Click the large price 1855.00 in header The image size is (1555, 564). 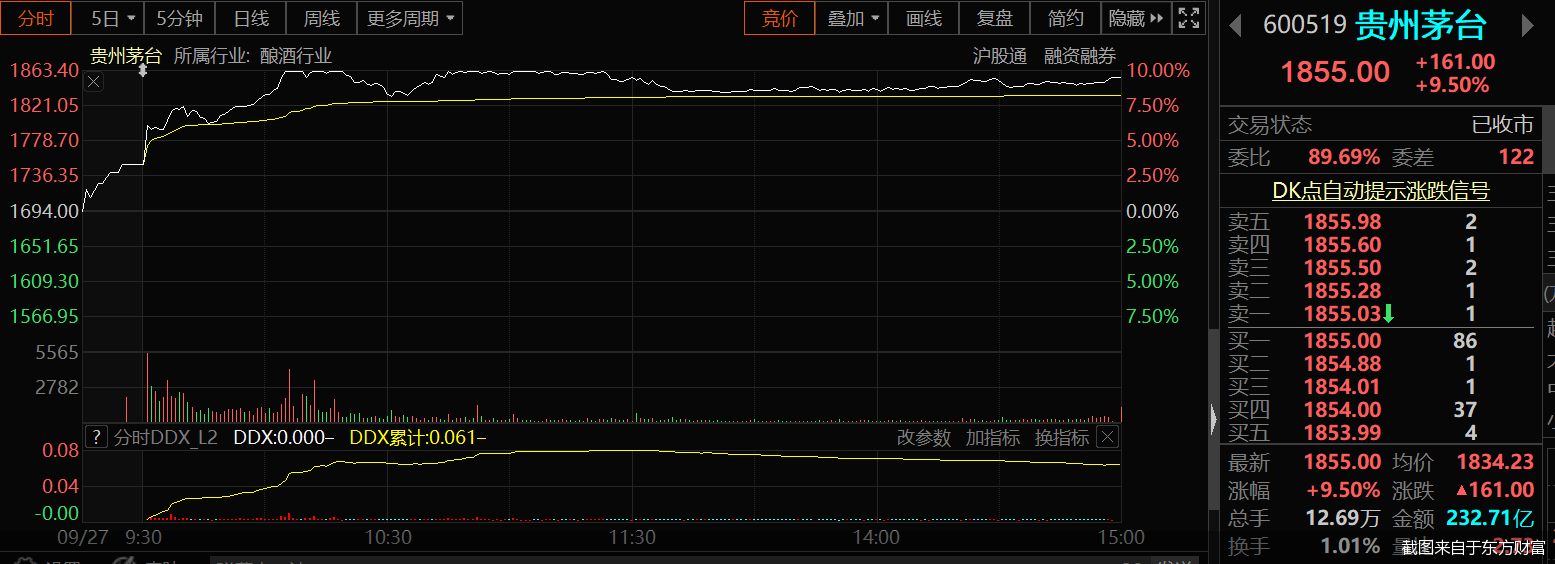[x=1335, y=72]
